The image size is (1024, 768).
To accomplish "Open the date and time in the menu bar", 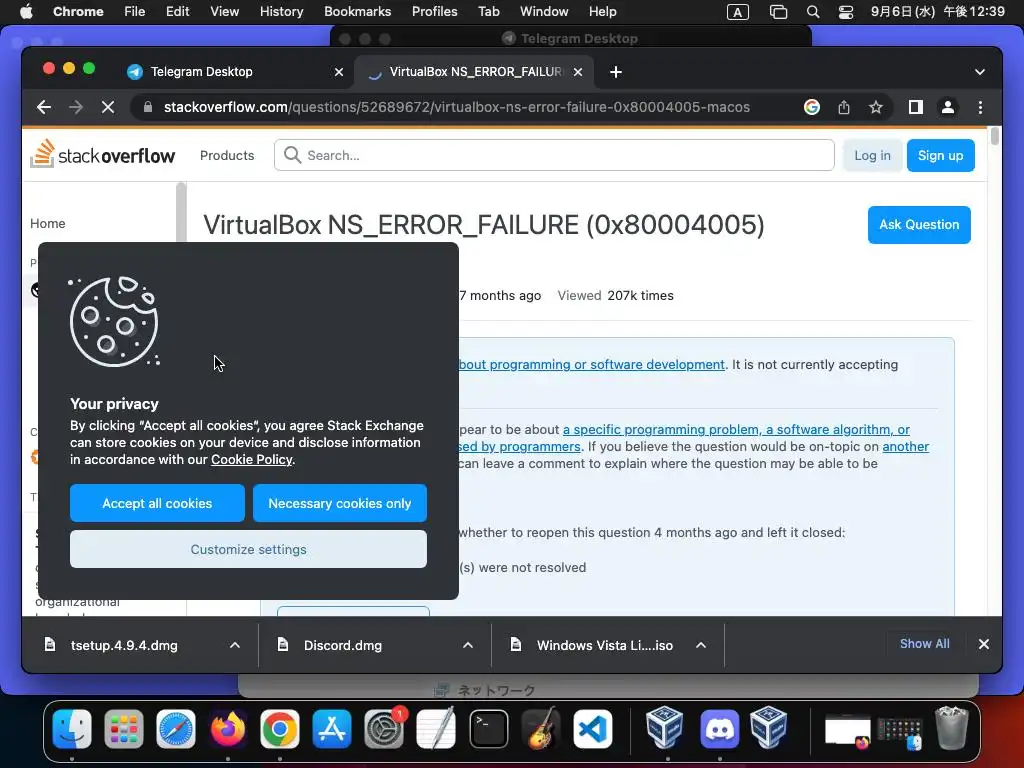I will click(938, 12).
